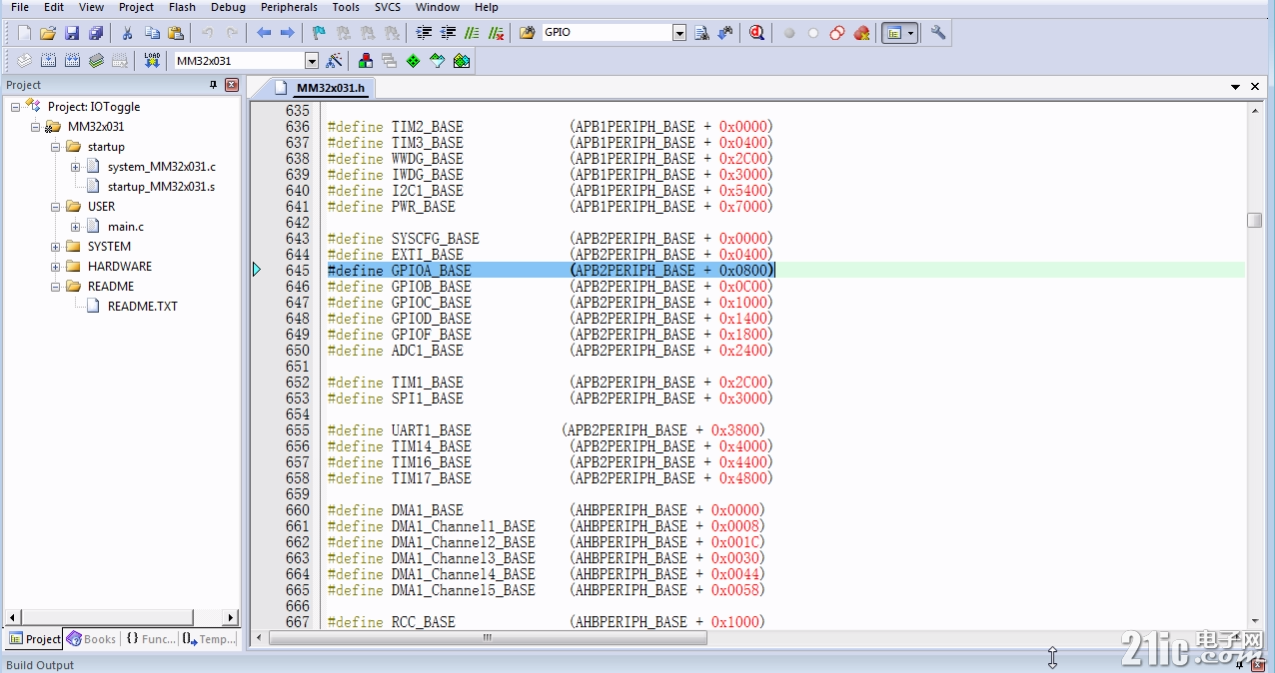Viewport: 1275px width, 673px height.
Task: Expand system_MM32x031.c includes
Action: point(76,167)
